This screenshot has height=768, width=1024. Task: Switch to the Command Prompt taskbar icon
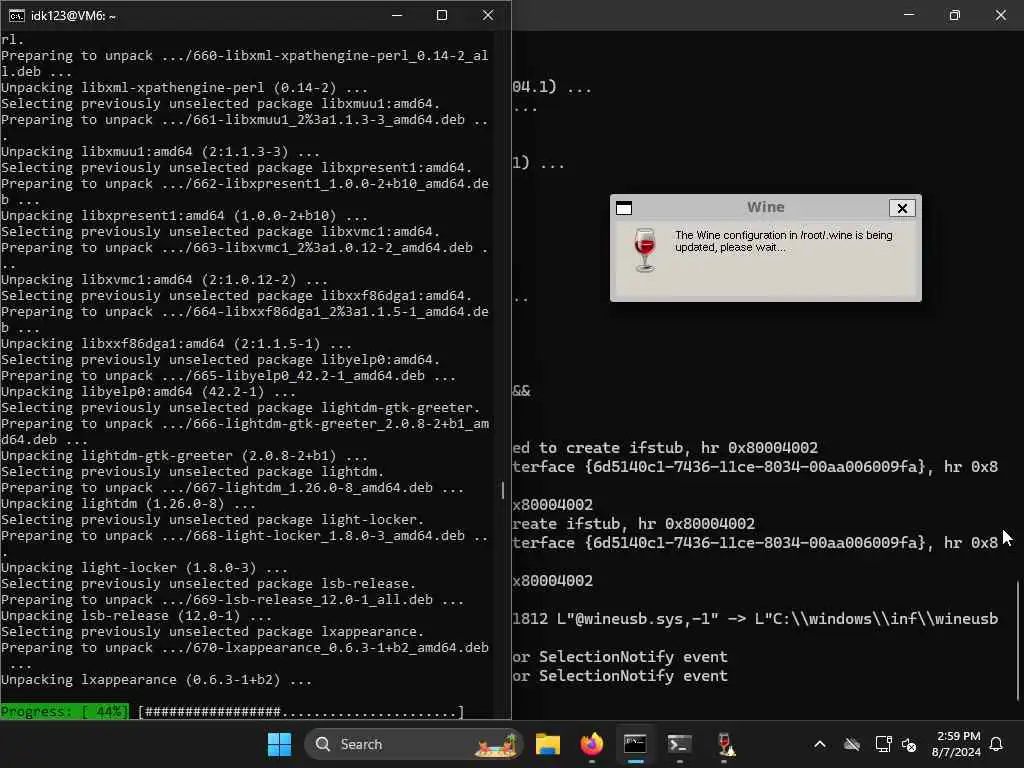tap(635, 744)
